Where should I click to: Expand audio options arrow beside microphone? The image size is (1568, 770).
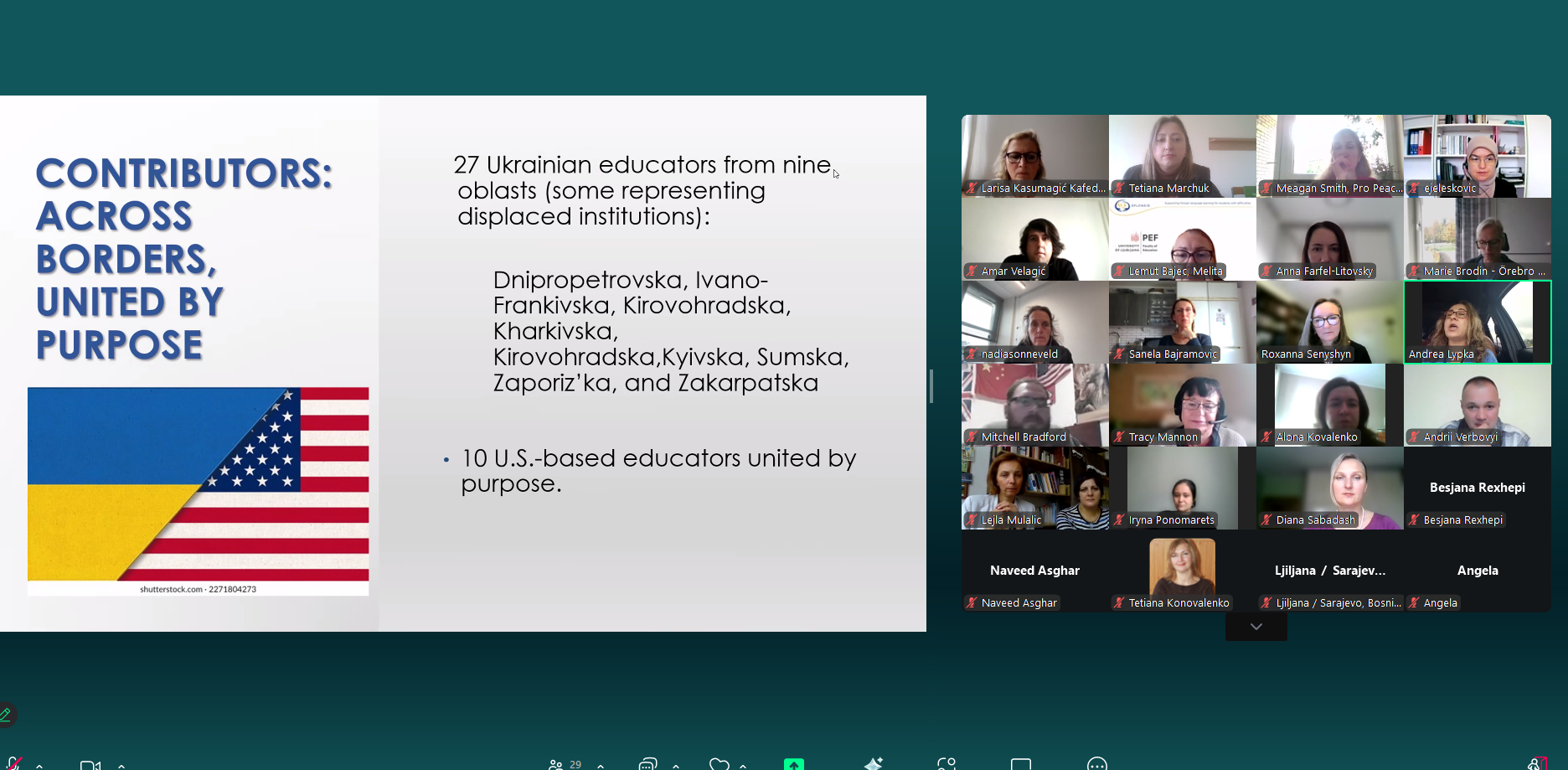(39, 766)
